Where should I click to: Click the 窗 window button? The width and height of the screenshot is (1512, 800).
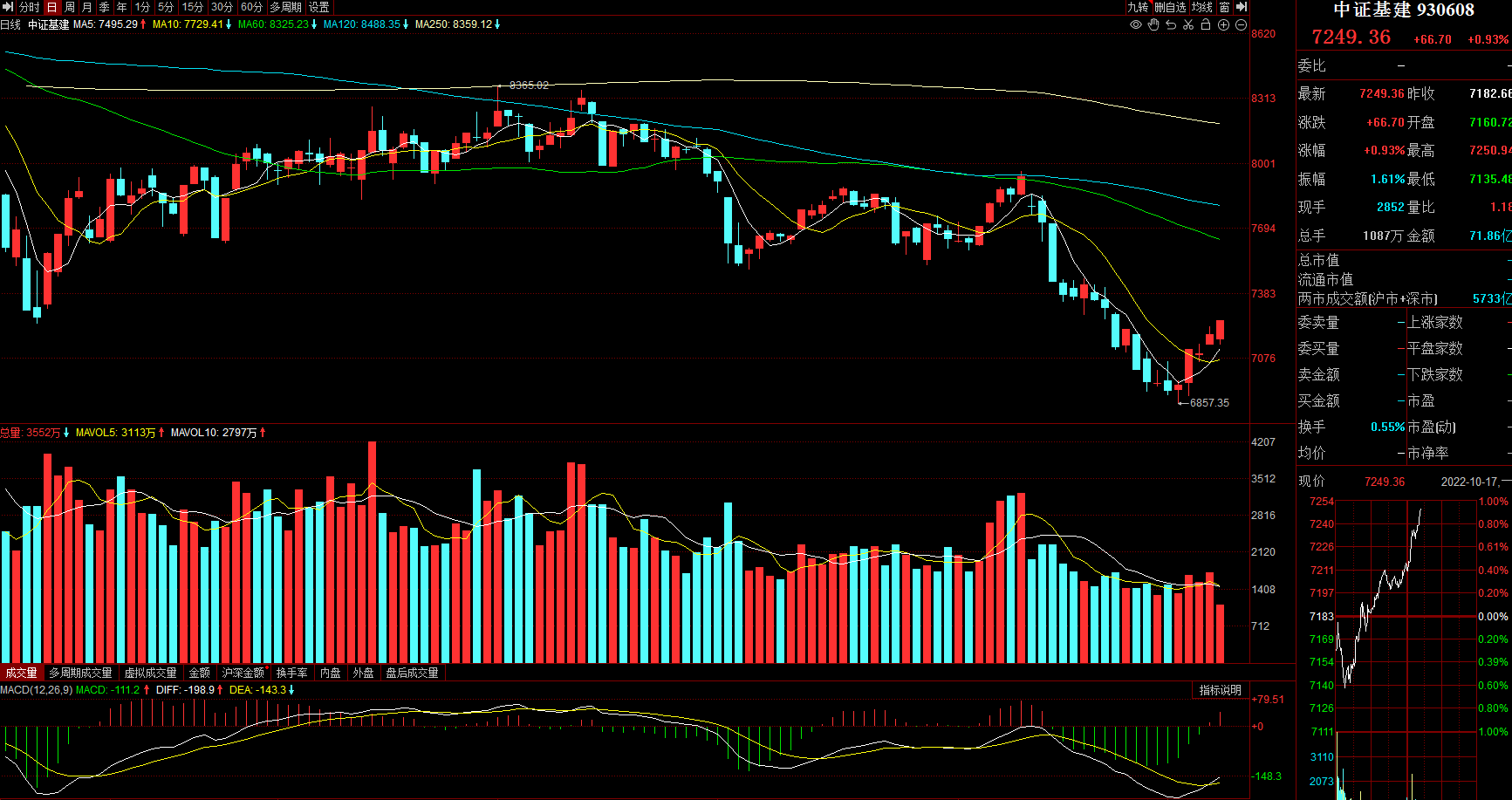[1224, 7]
